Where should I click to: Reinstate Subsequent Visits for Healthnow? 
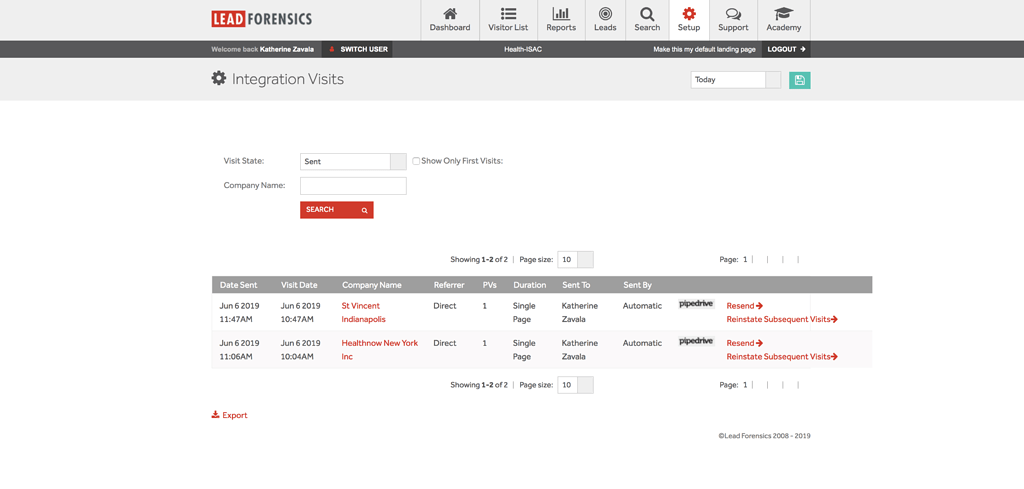coord(782,356)
